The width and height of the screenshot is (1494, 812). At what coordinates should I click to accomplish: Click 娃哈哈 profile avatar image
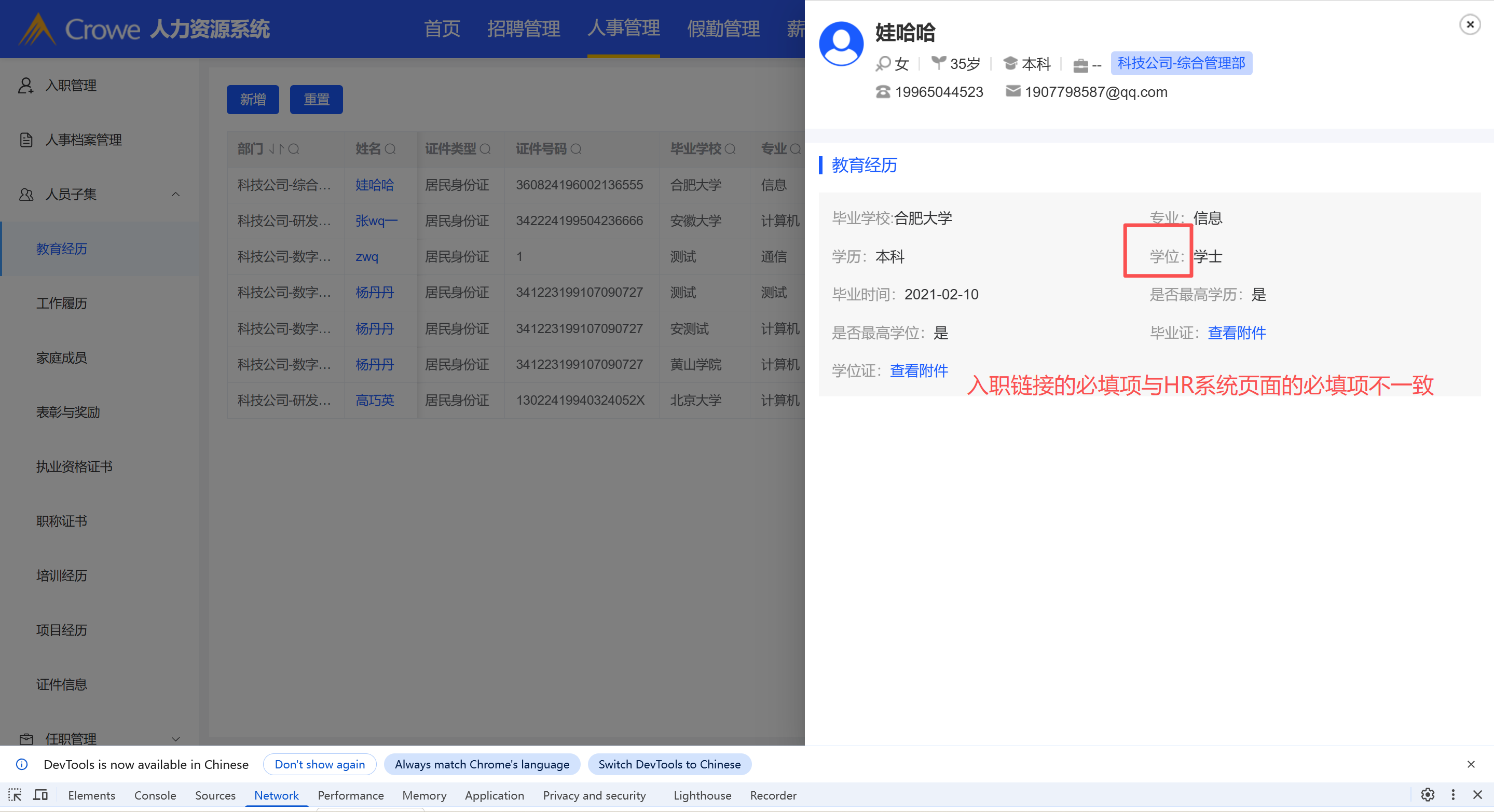pyautogui.click(x=841, y=44)
